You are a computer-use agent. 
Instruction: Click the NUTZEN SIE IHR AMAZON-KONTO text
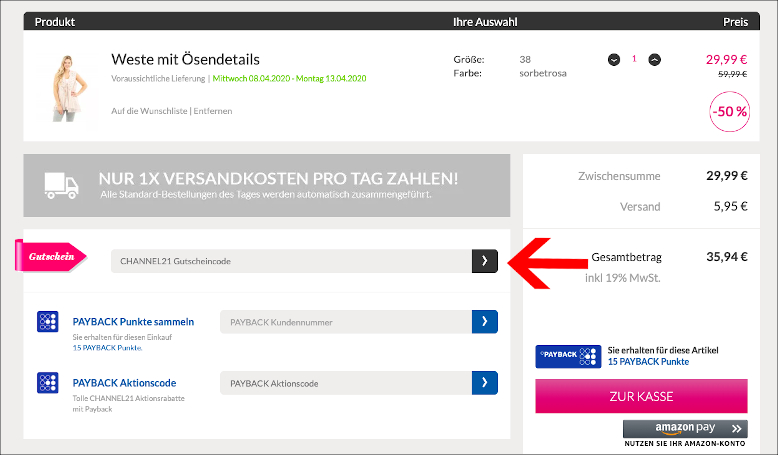click(x=685, y=444)
